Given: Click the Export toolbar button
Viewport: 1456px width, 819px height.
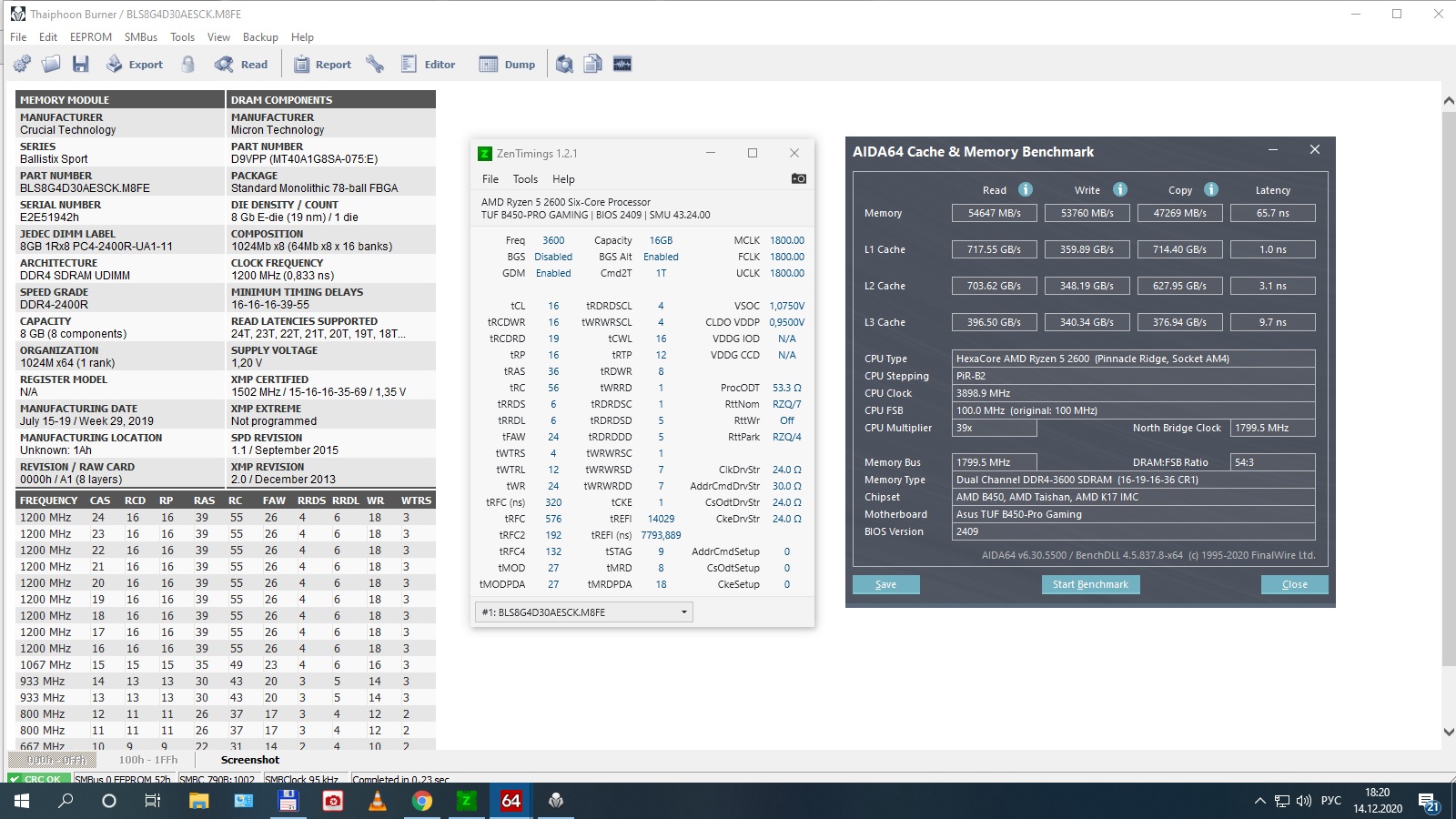Looking at the screenshot, I should coord(135,64).
